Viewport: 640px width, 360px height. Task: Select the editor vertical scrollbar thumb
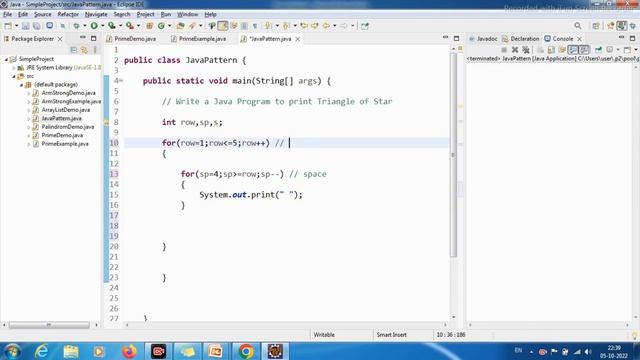pos(453,155)
